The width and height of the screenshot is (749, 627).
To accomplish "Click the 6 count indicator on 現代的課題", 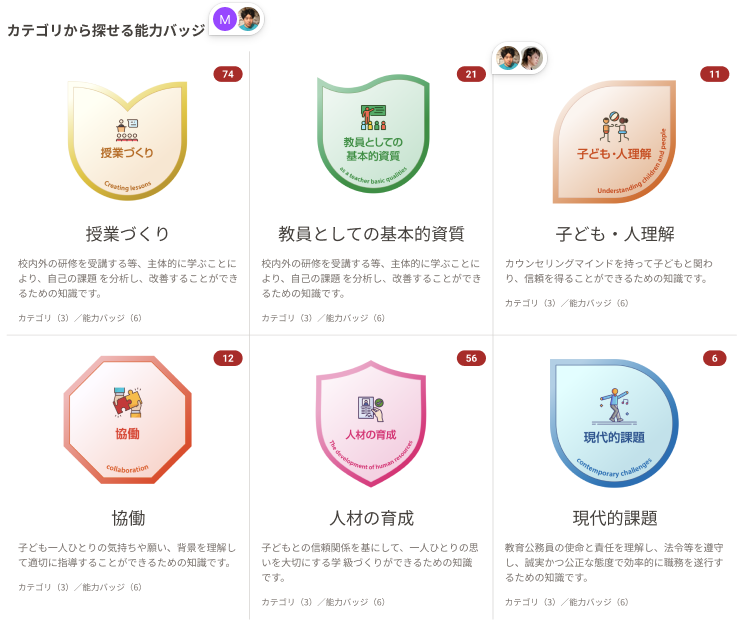I will pyautogui.click(x=715, y=358).
